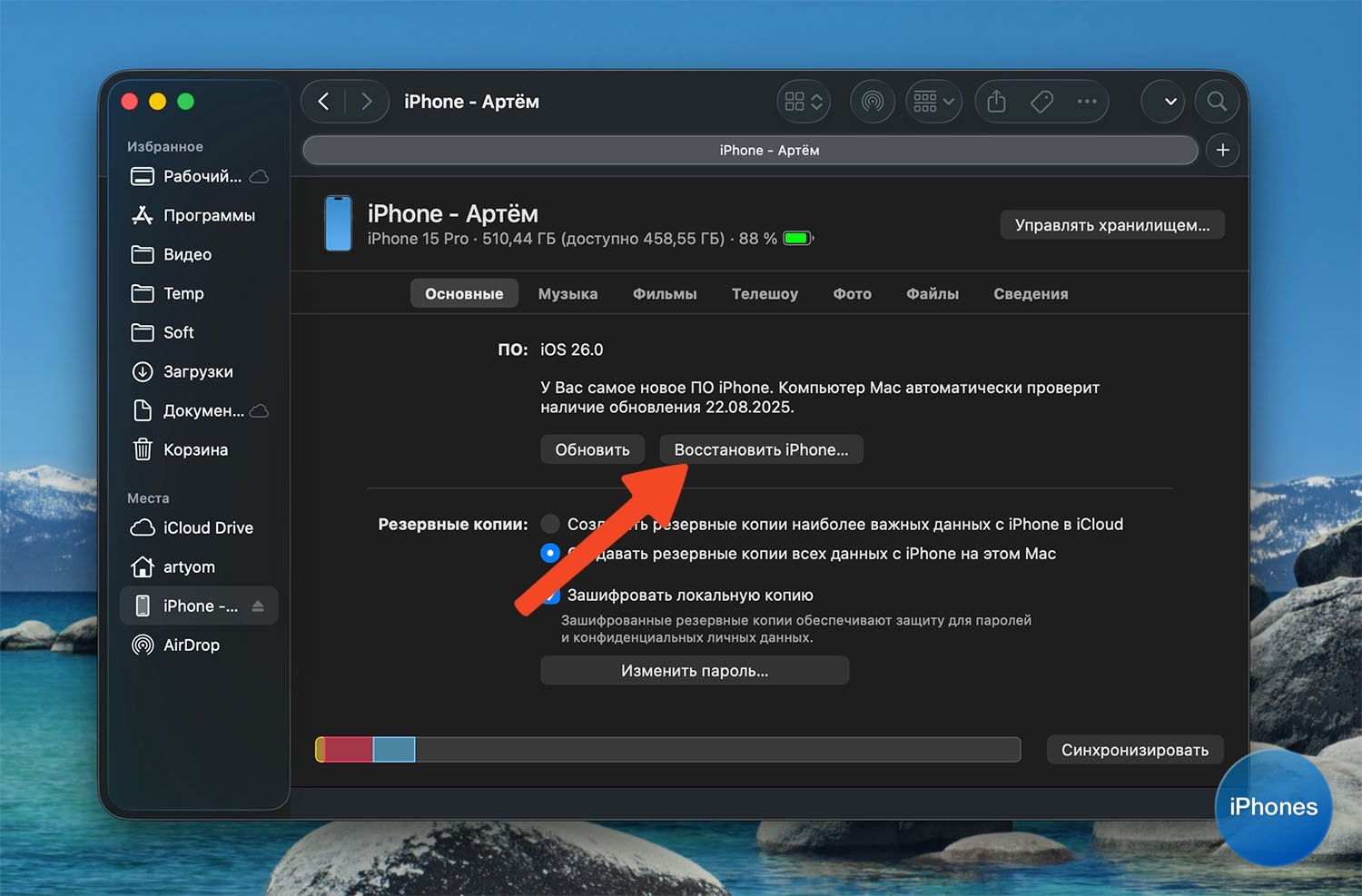Add a new tab with plus button
The image size is (1362, 896).
point(1222,151)
